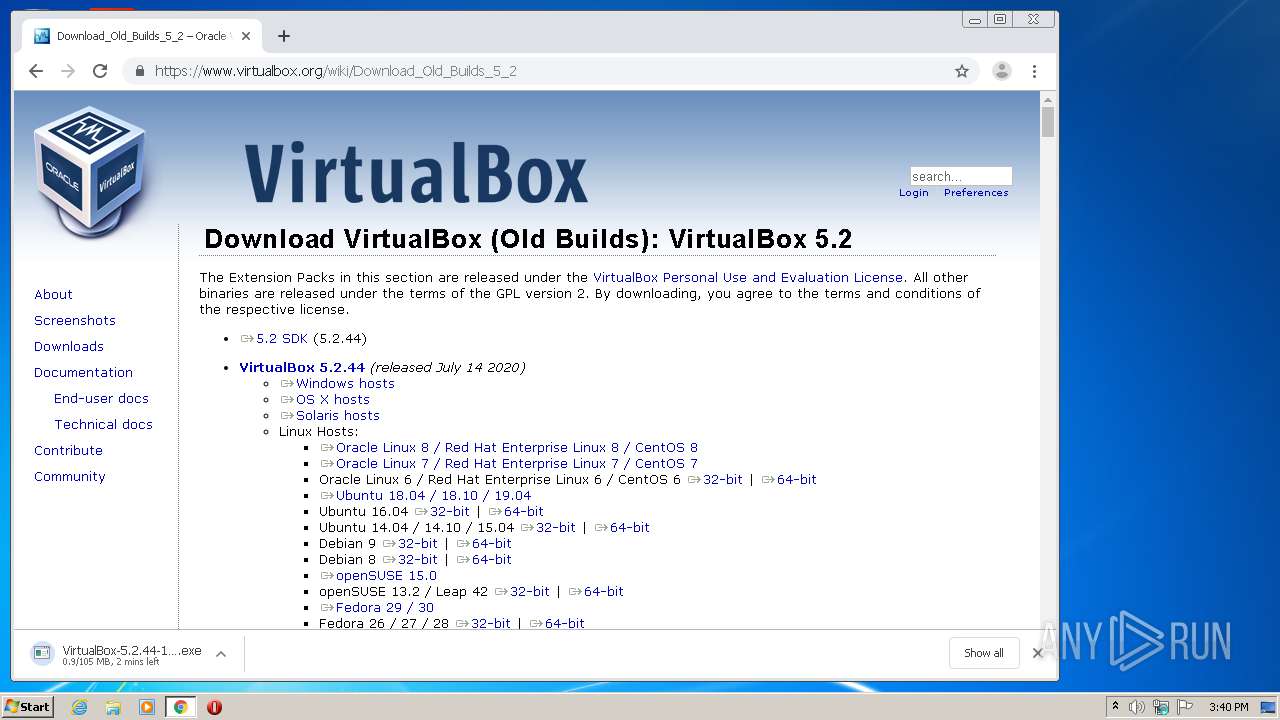This screenshot has height=720, width=1280.
Task: Open the Windows Start menu
Action: [27, 707]
